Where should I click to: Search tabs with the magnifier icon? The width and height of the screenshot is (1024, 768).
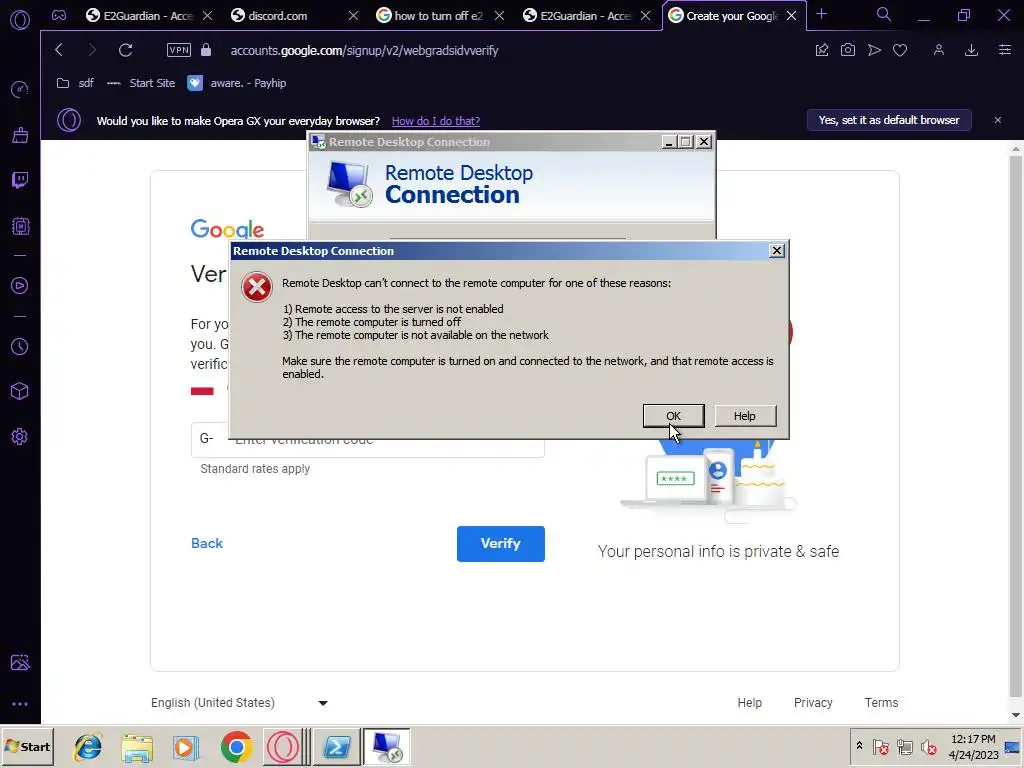[884, 14]
